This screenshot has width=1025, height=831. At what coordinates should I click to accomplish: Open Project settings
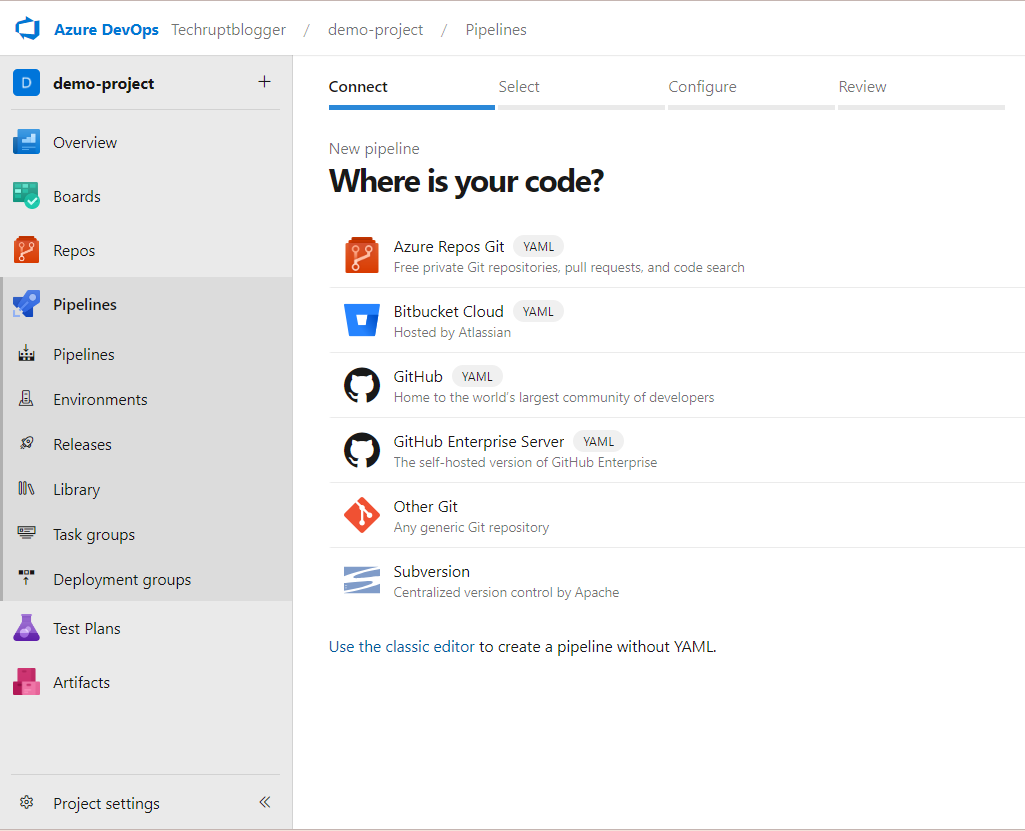pos(106,803)
